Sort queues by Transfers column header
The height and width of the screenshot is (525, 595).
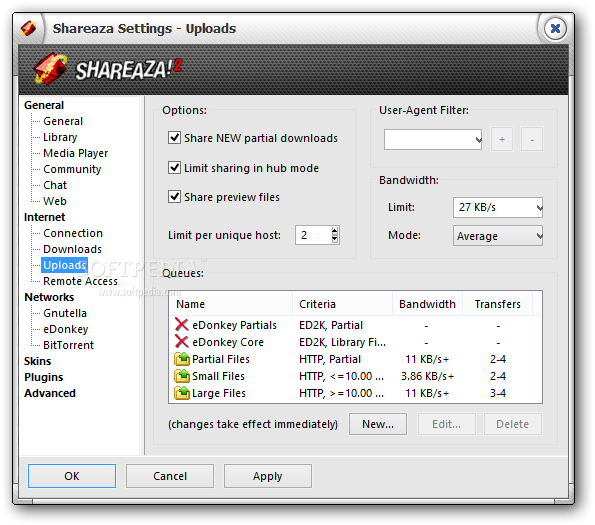[x=497, y=304]
